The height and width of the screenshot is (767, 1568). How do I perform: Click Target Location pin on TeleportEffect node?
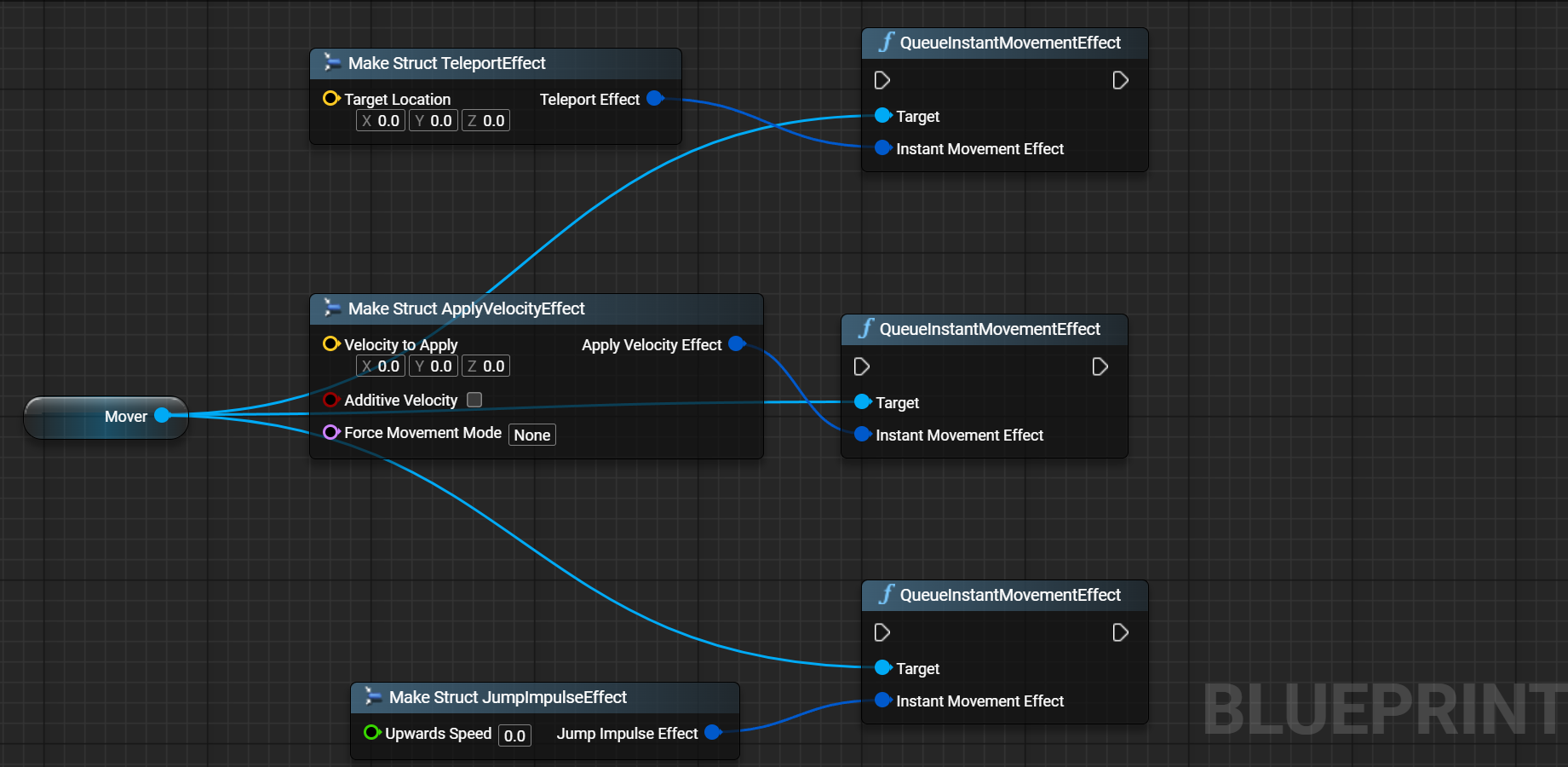(331, 99)
